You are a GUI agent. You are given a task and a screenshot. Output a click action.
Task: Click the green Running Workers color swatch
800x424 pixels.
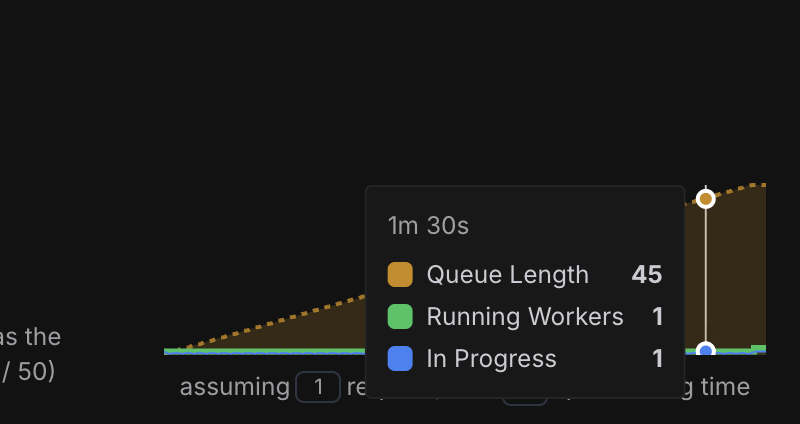coord(400,317)
